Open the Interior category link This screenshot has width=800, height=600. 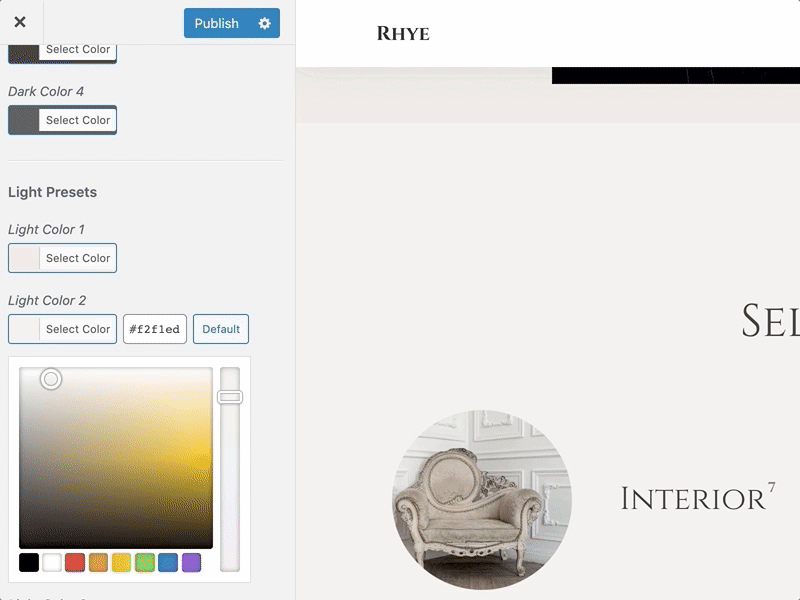[x=692, y=498]
